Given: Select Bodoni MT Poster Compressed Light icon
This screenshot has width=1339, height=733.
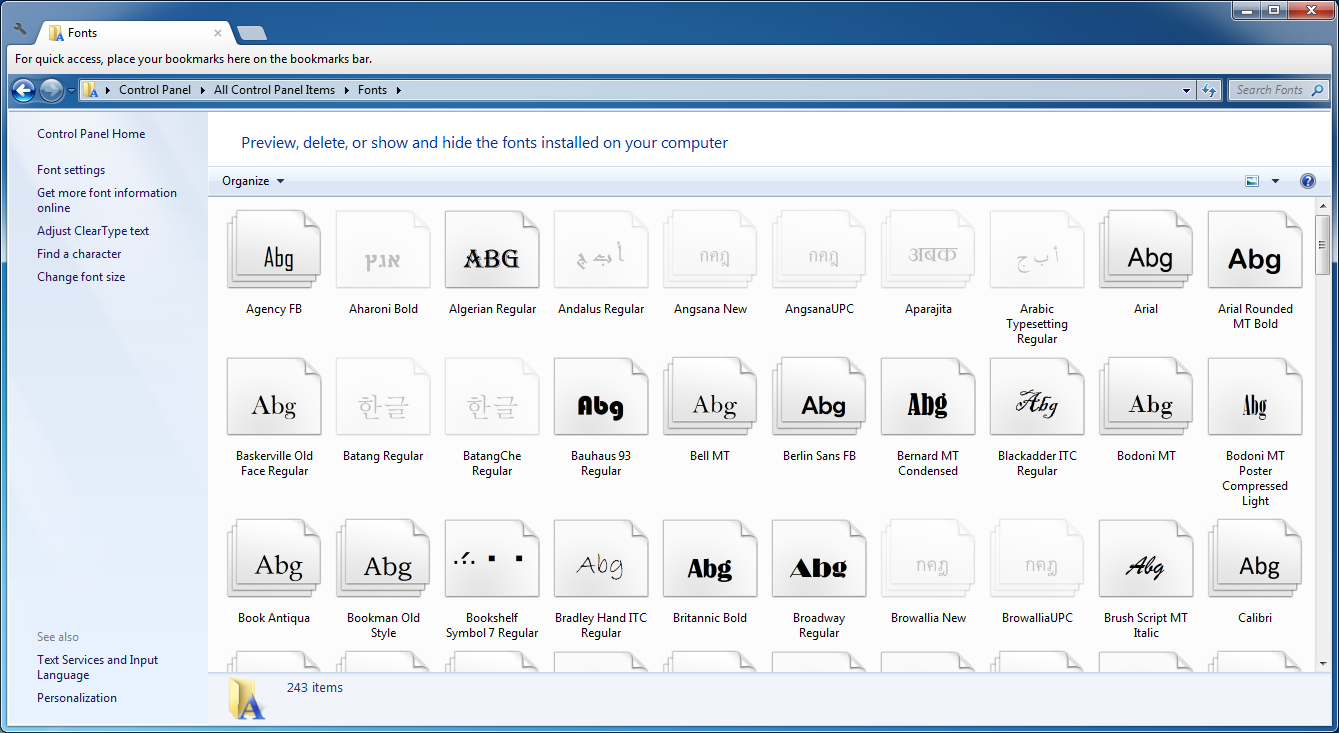Looking at the screenshot, I should point(1255,398).
